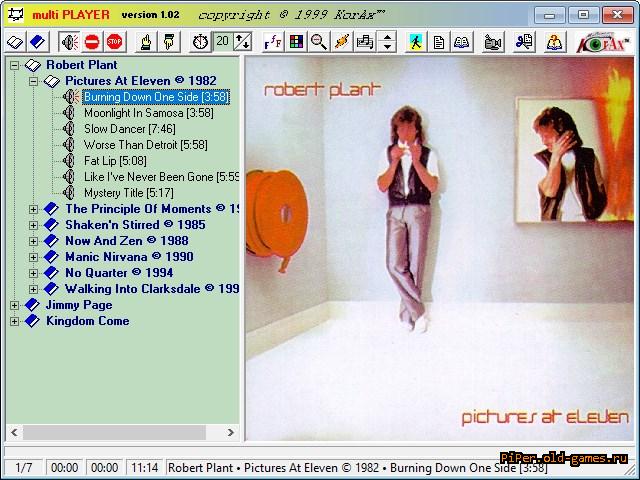Click tree scrollbar right arrow
The image size is (640, 480).
[231, 432]
